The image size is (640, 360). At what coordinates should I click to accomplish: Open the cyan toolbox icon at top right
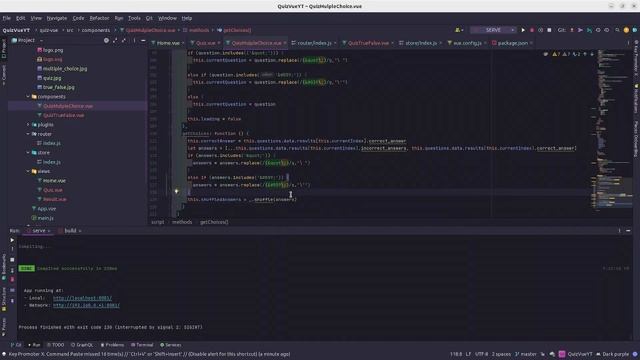[x=635, y=30]
